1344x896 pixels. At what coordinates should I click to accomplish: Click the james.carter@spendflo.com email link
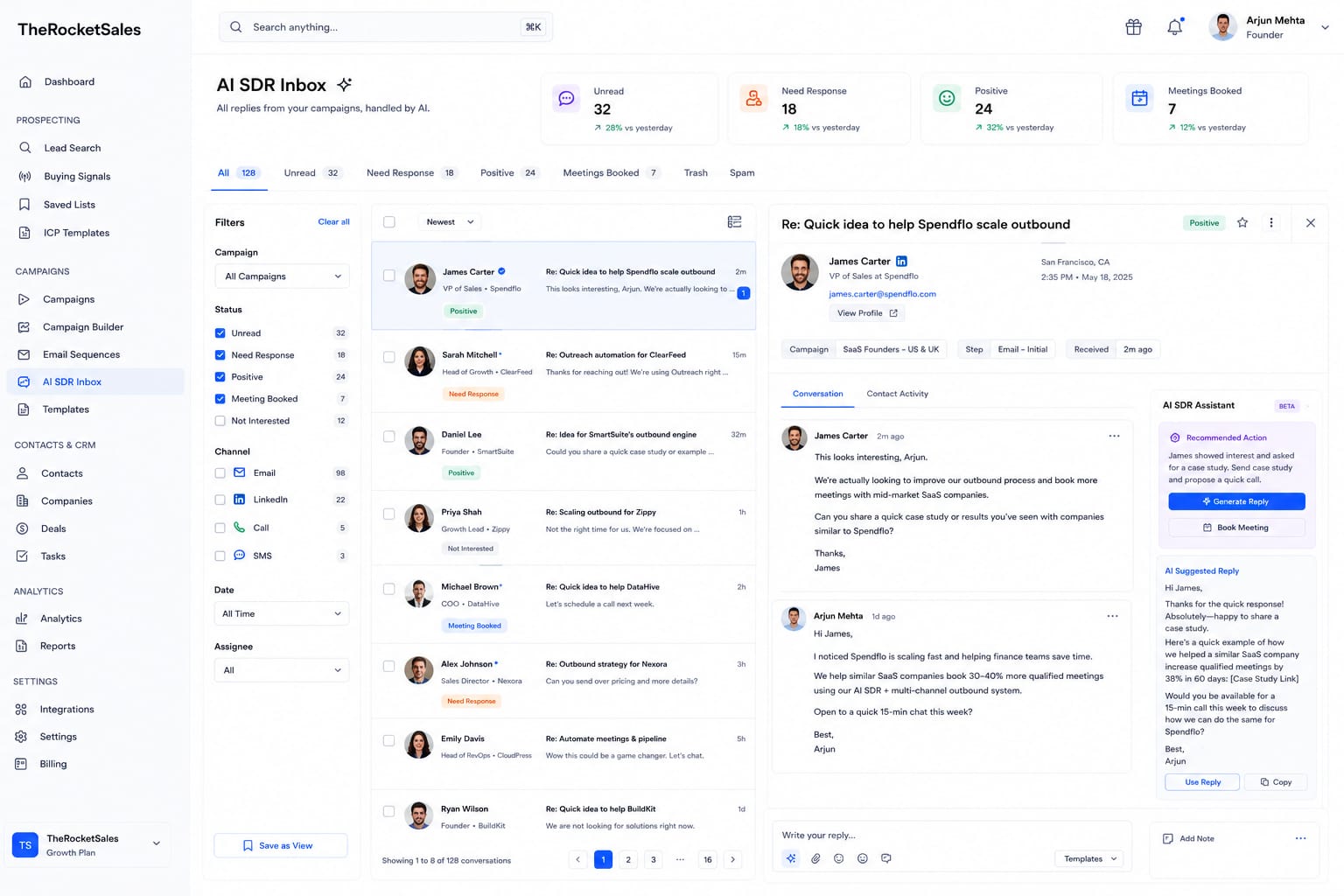click(x=882, y=294)
